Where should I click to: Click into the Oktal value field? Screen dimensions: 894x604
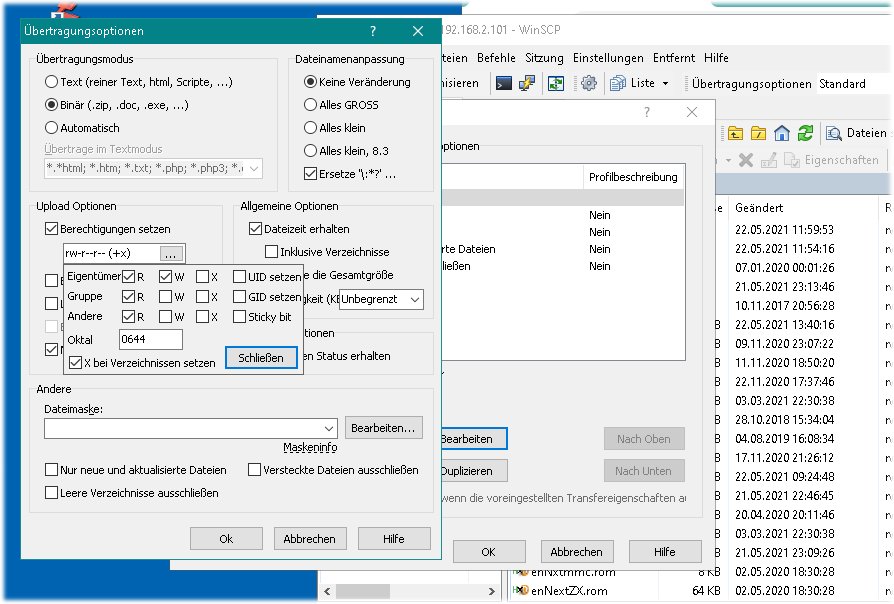click(150, 340)
